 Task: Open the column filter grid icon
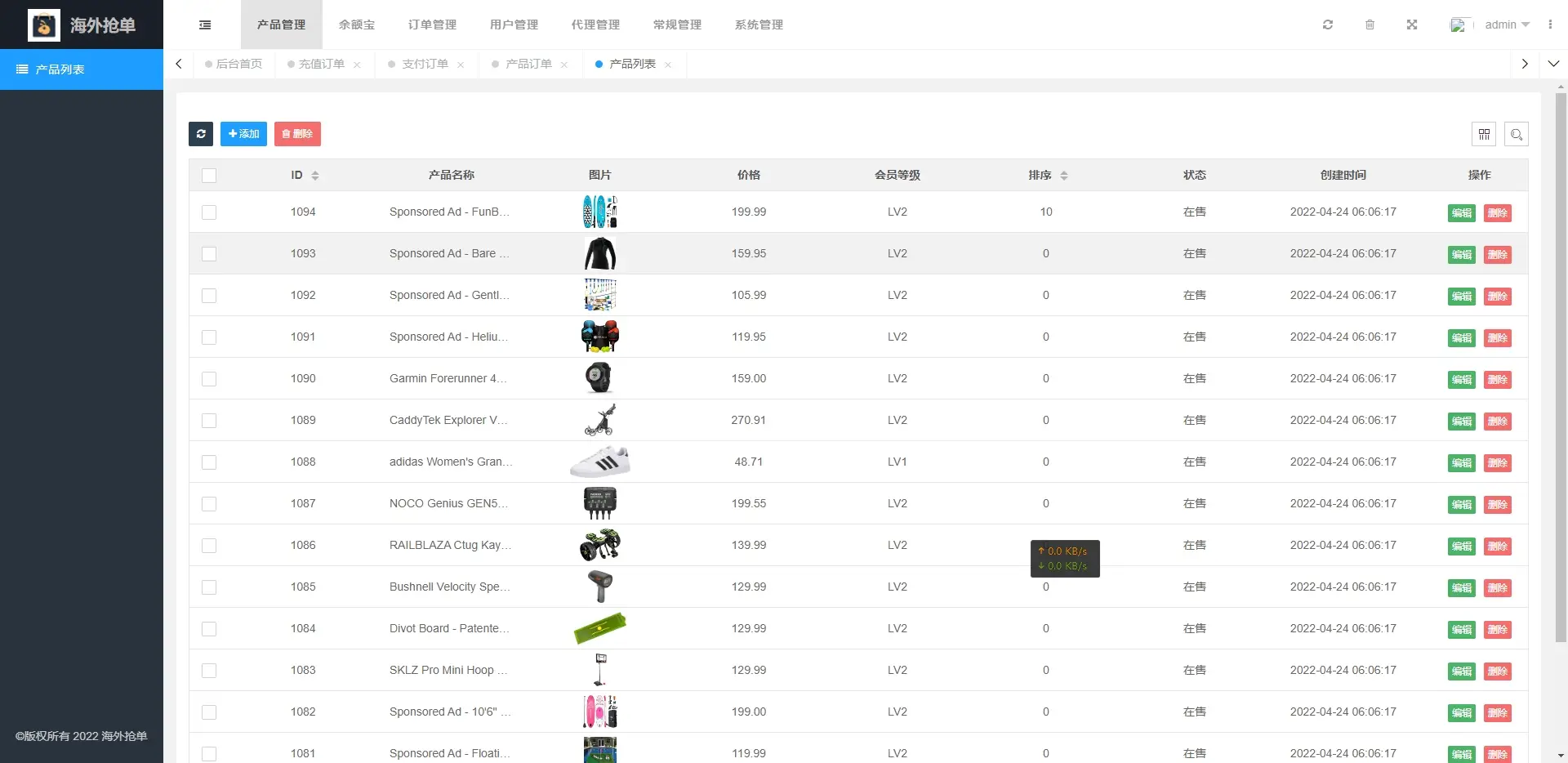coord(1484,134)
